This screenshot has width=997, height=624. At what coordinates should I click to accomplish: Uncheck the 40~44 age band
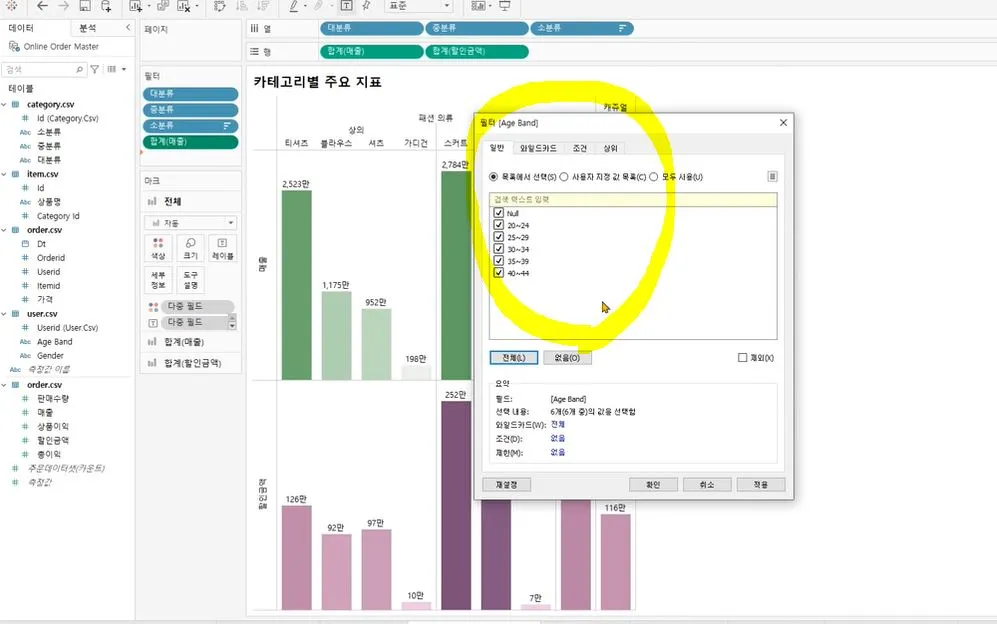coord(498,273)
